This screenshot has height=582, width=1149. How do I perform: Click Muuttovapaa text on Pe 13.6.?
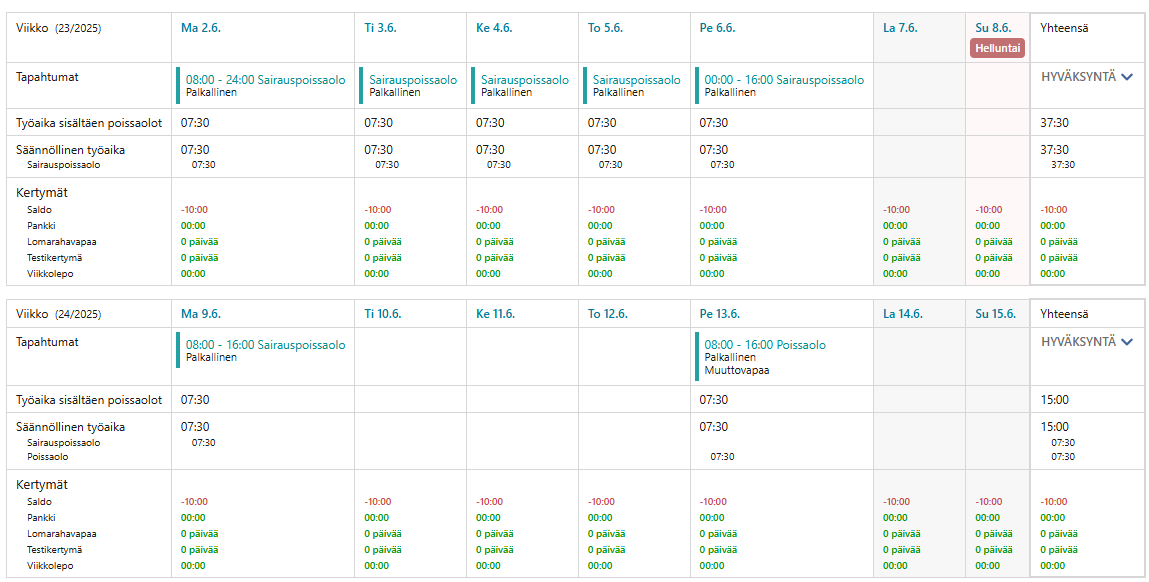pyautogui.click(x=736, y=370)
